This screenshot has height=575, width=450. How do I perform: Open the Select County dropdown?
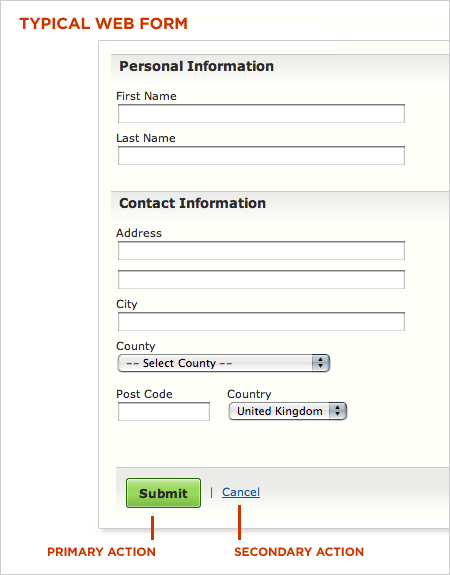click(224, 363)
